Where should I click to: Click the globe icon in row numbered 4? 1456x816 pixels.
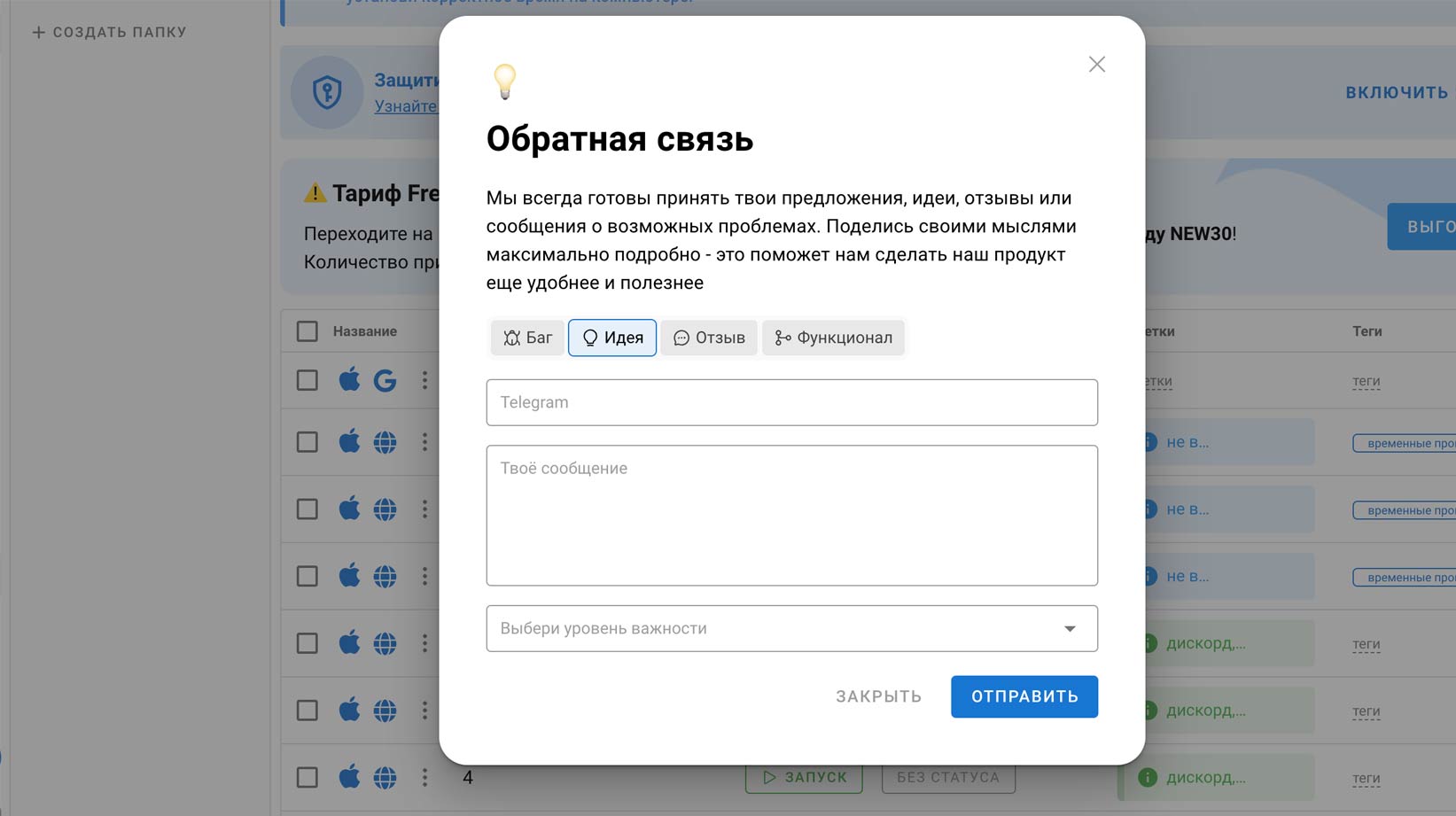385,778
